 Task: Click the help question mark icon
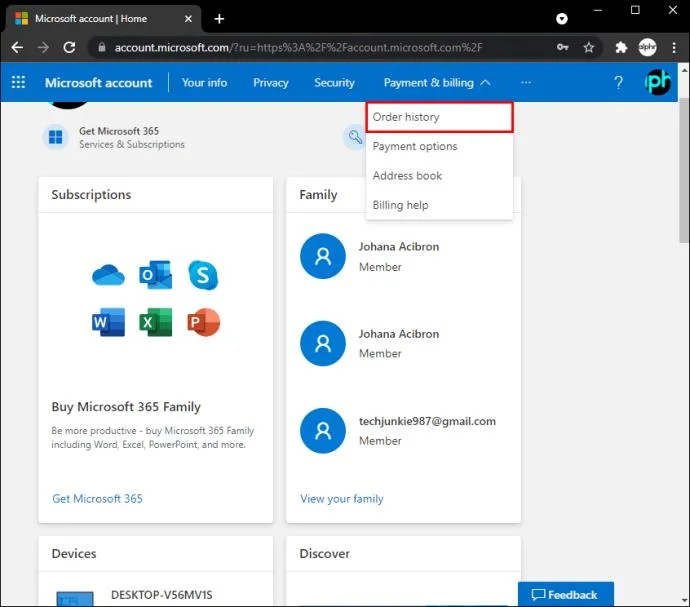point(618,82)
